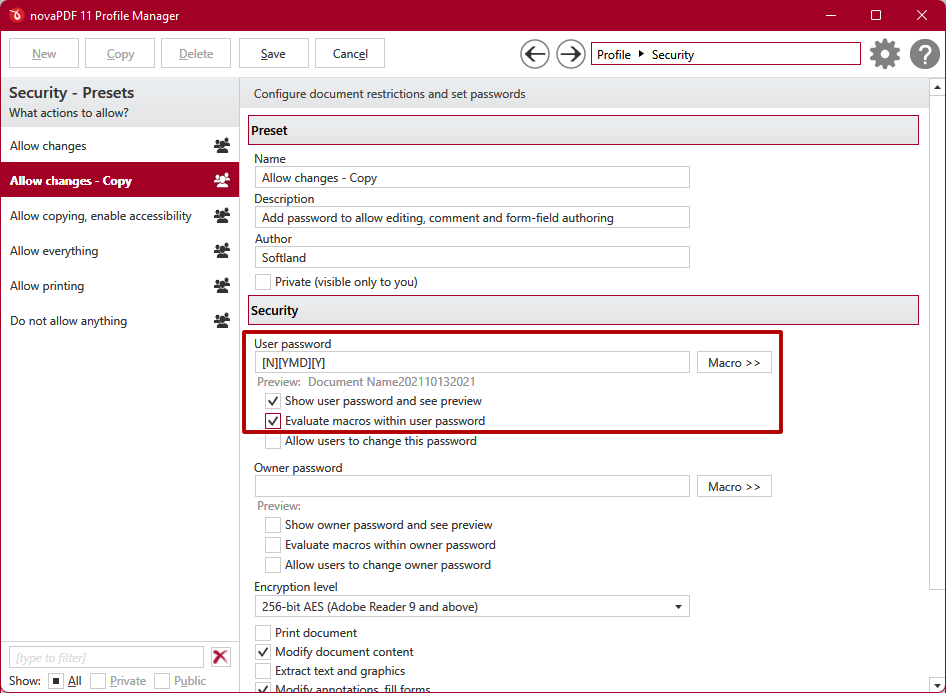Click the Description input field
The width and height of the screenshot is (946, 693).
(472, 217)
